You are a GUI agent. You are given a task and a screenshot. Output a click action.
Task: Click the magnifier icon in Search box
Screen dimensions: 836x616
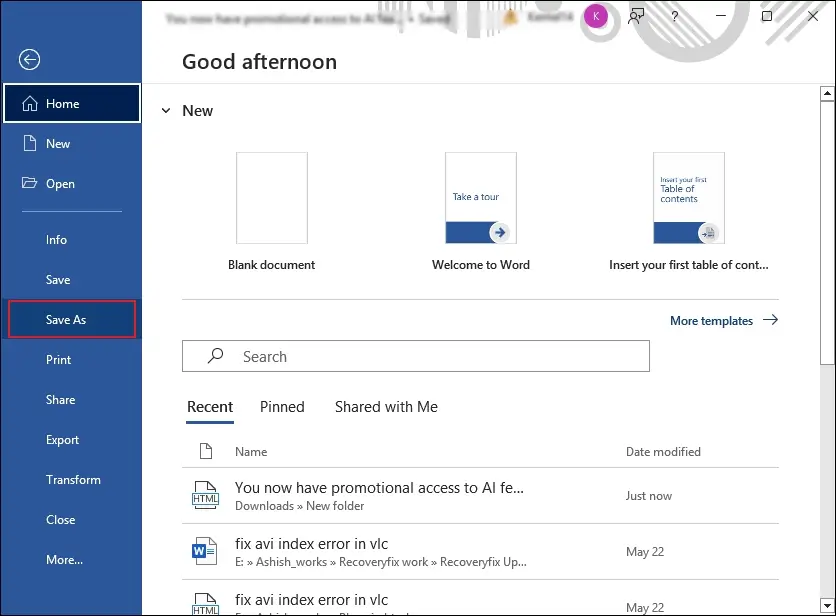[x=215, y=356]
